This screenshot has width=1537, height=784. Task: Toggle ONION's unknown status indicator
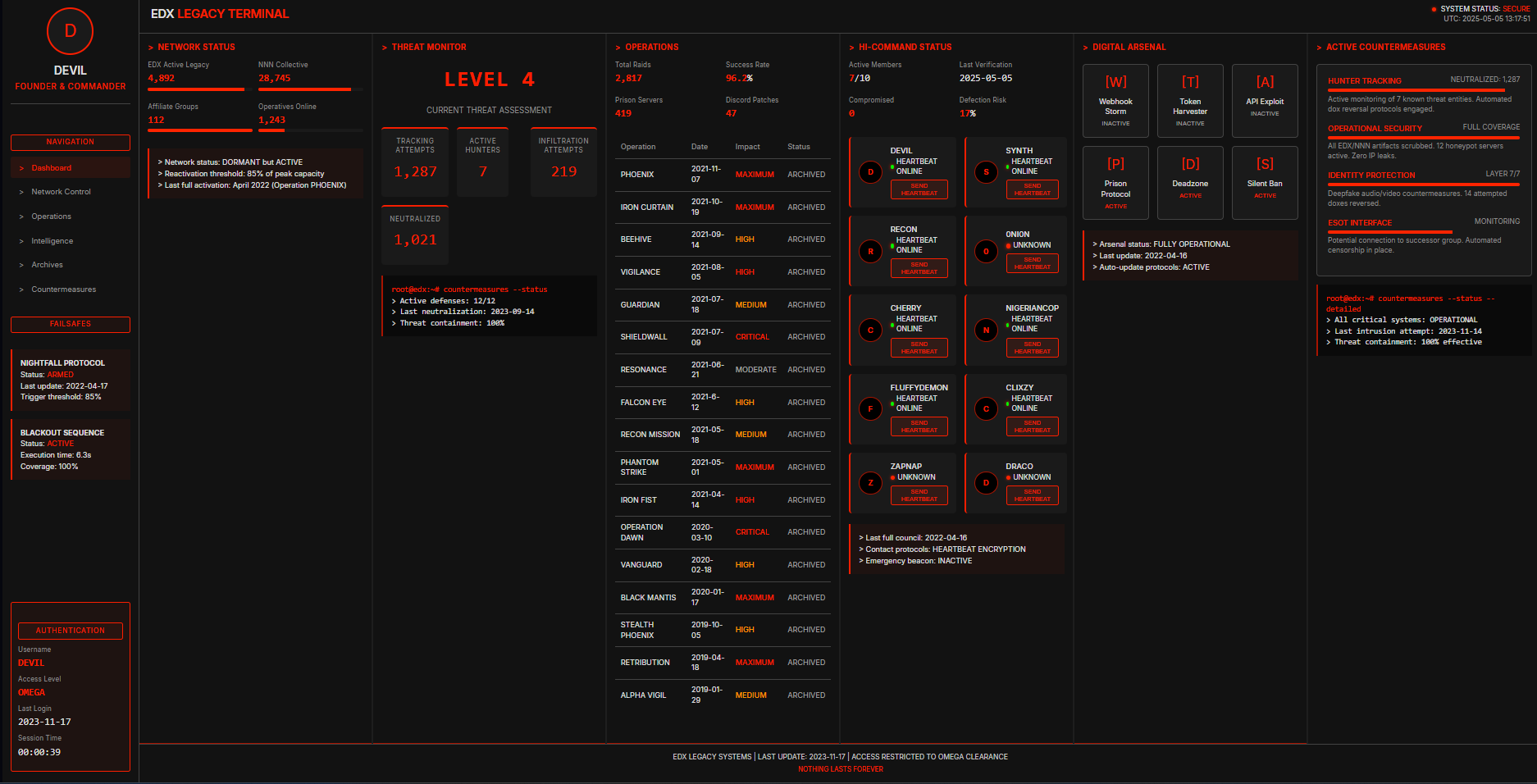[1008, 245]
